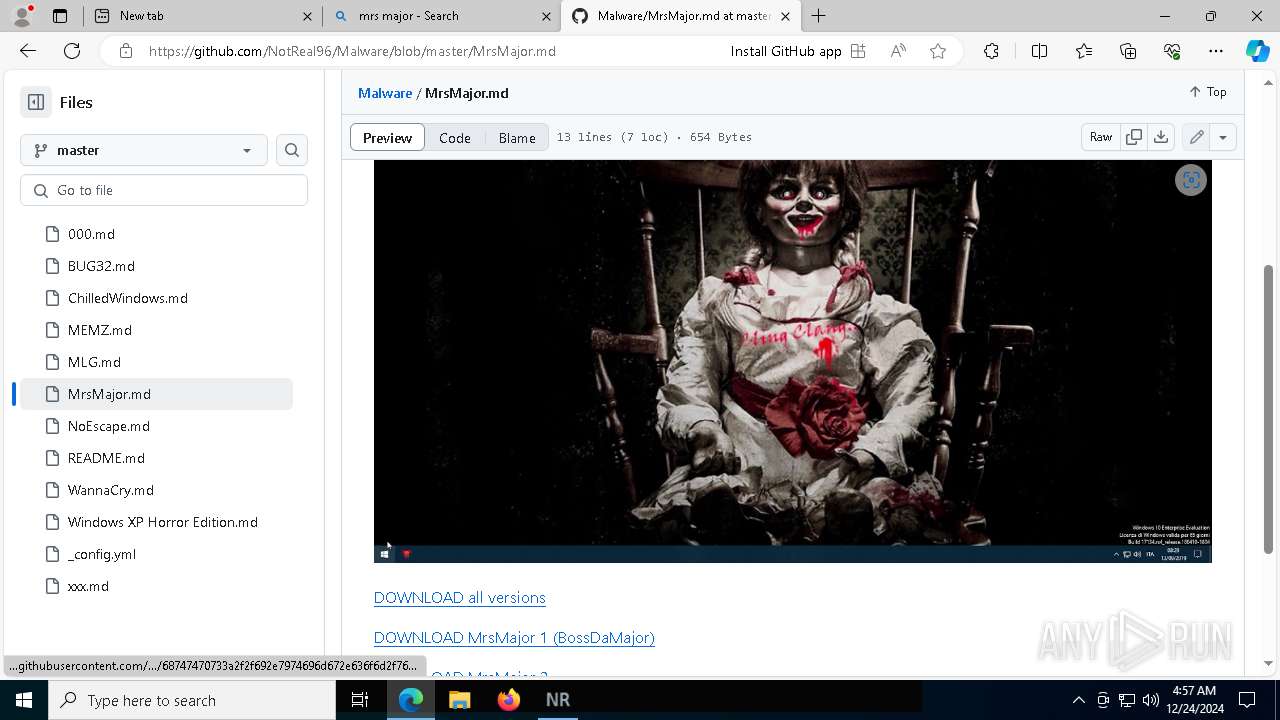The image size is (1280, 720).
Task: Open MLG.md in file tree
Action: tap(94, 362)
